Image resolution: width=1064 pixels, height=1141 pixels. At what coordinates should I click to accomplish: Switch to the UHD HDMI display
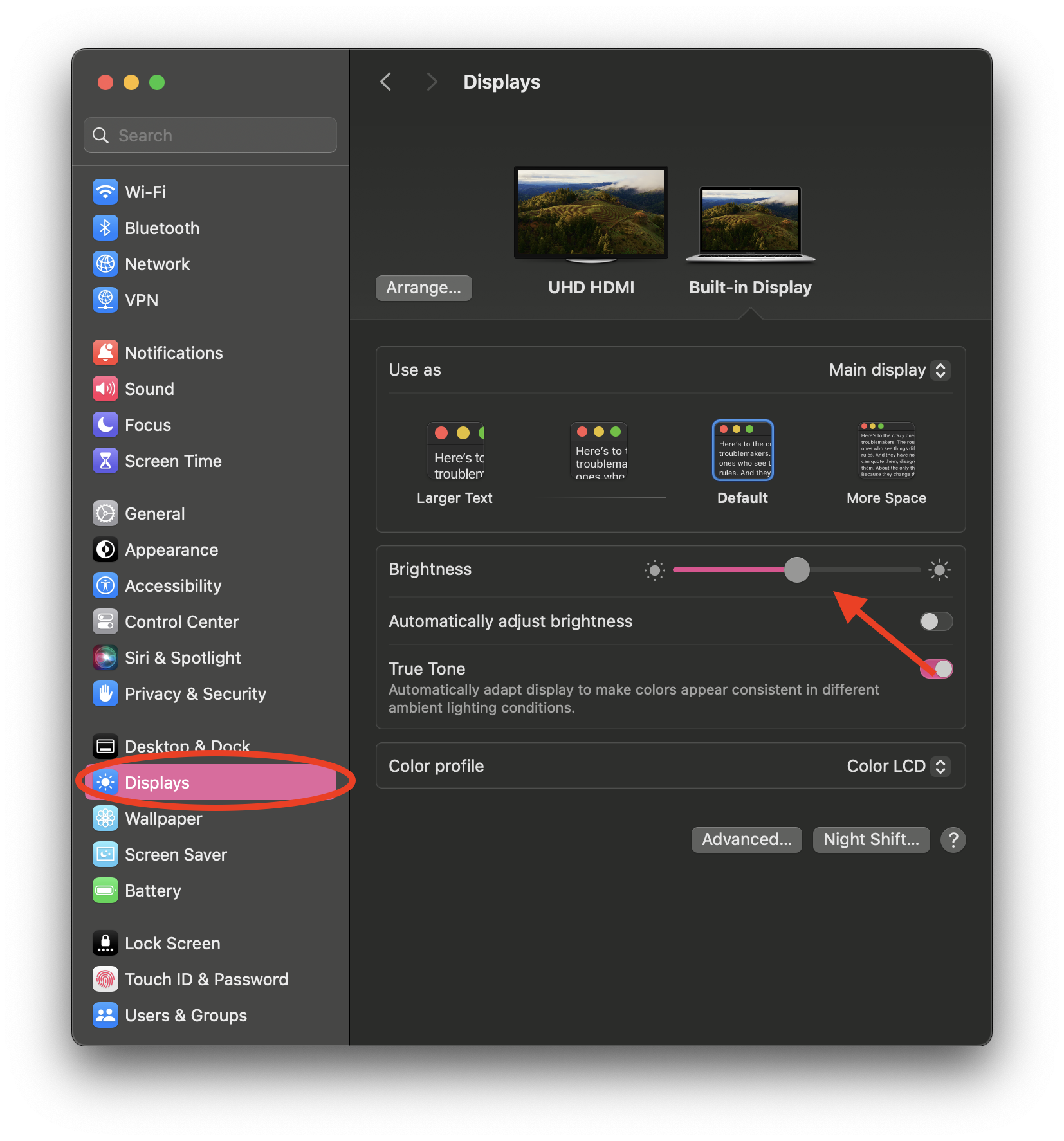pos(591,213)
